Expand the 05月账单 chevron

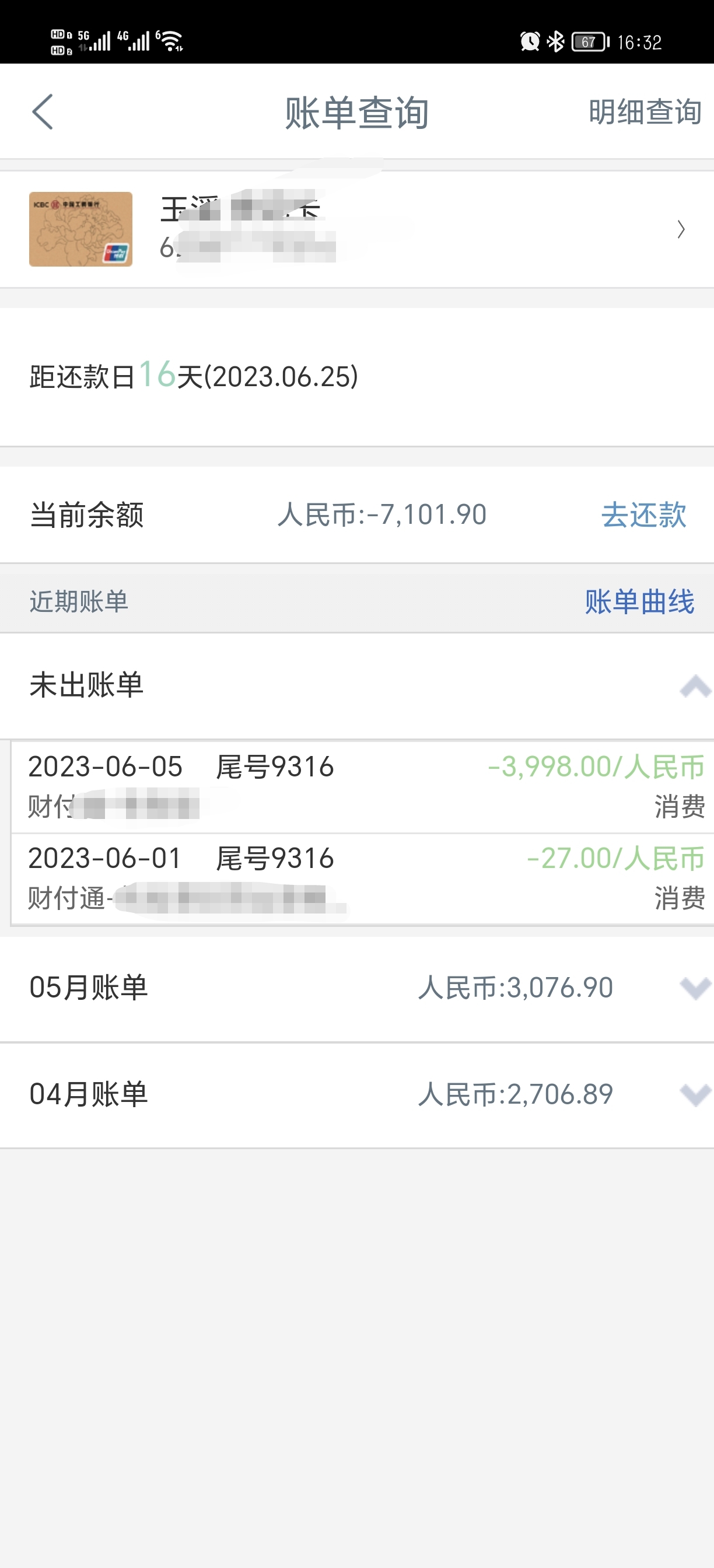(x=695, y=988)
